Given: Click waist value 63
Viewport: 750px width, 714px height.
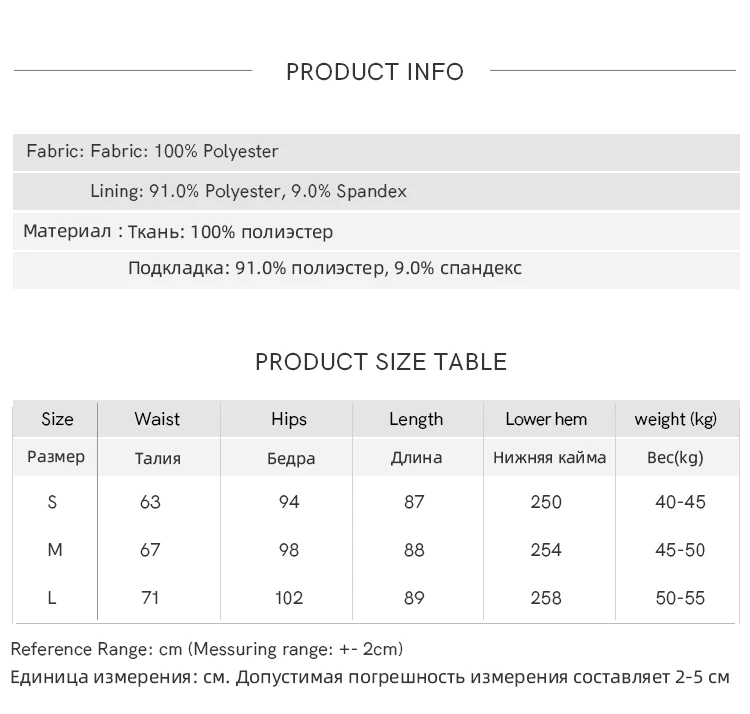Looking at the screenshot, I should (150, 502).
